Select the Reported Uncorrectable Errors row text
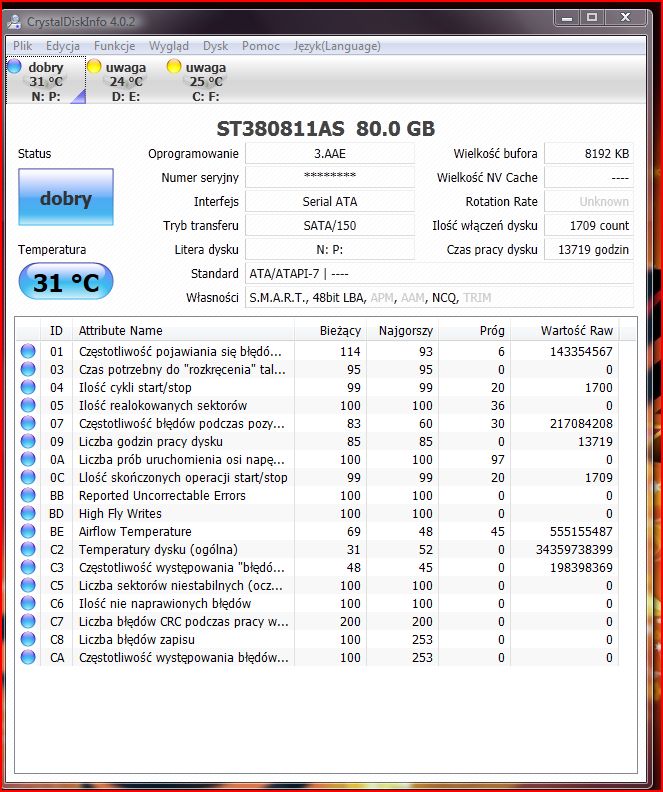Screen dimensions: 663x792 coord(162,496)
